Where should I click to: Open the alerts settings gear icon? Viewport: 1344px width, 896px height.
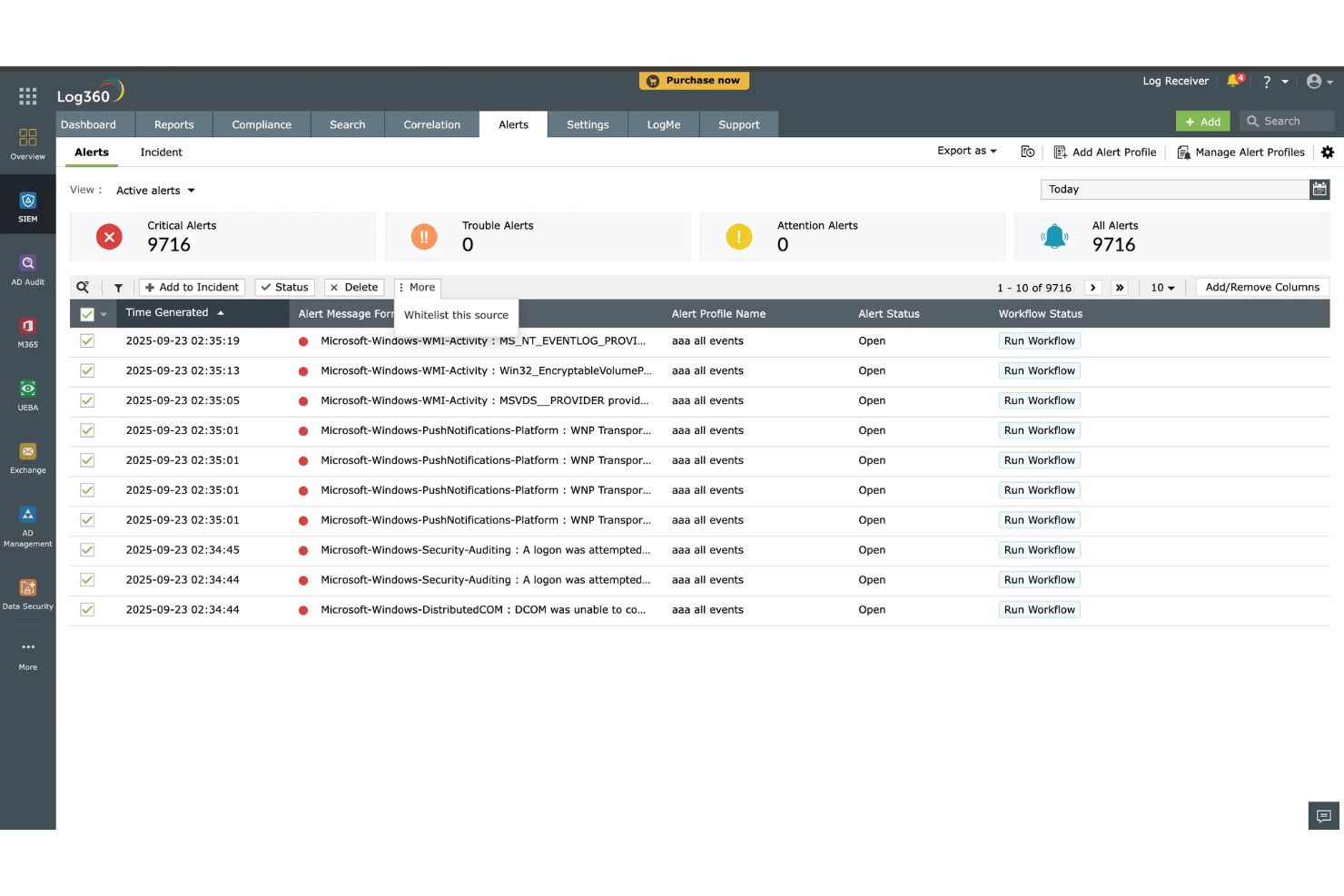coord(1328,153)
